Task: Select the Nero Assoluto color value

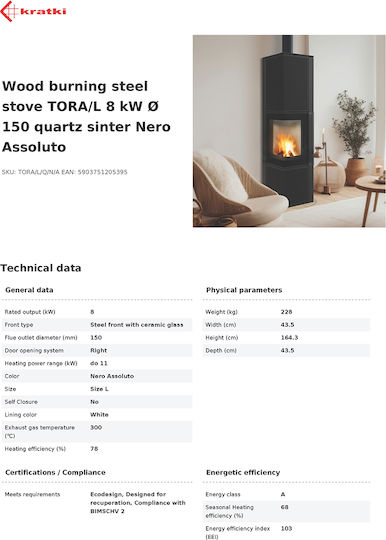Action: click(x=112, y=376)
